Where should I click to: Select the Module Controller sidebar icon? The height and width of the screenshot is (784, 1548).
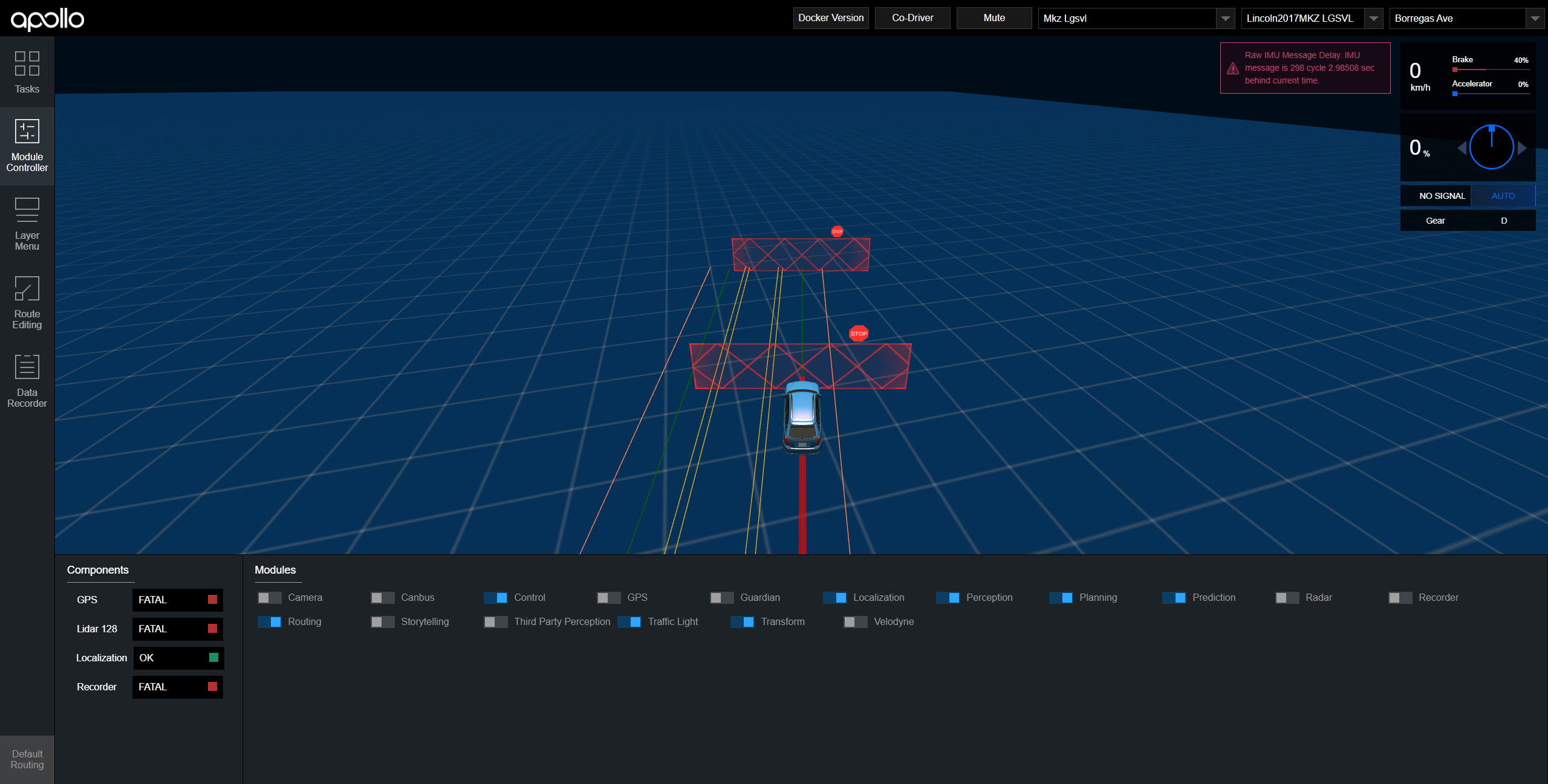(27, 145)
